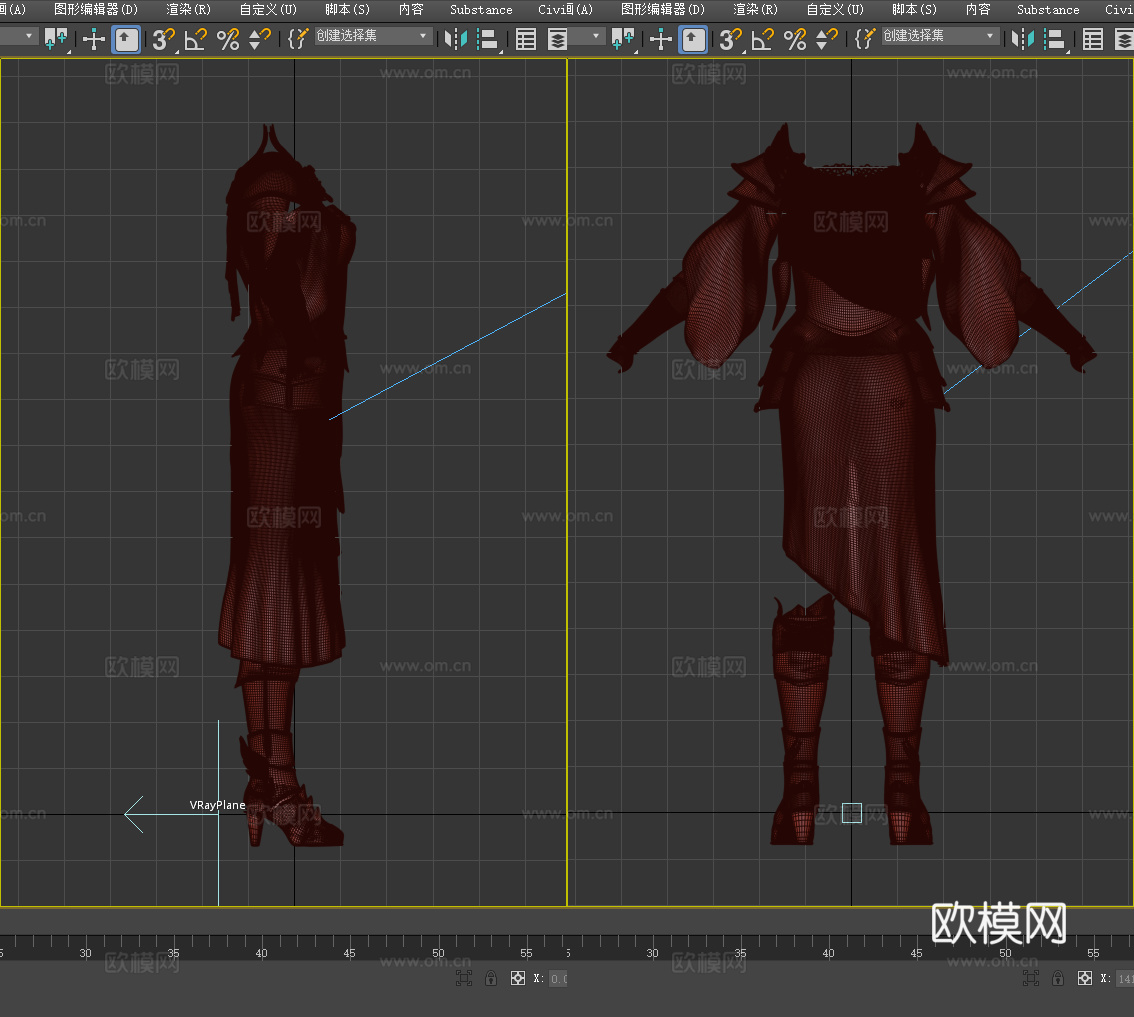Image resolution: width=1134 pixels, height=1017 pixels.
Task: Toggle Percent Snap in side-view window
Action: 229,38
